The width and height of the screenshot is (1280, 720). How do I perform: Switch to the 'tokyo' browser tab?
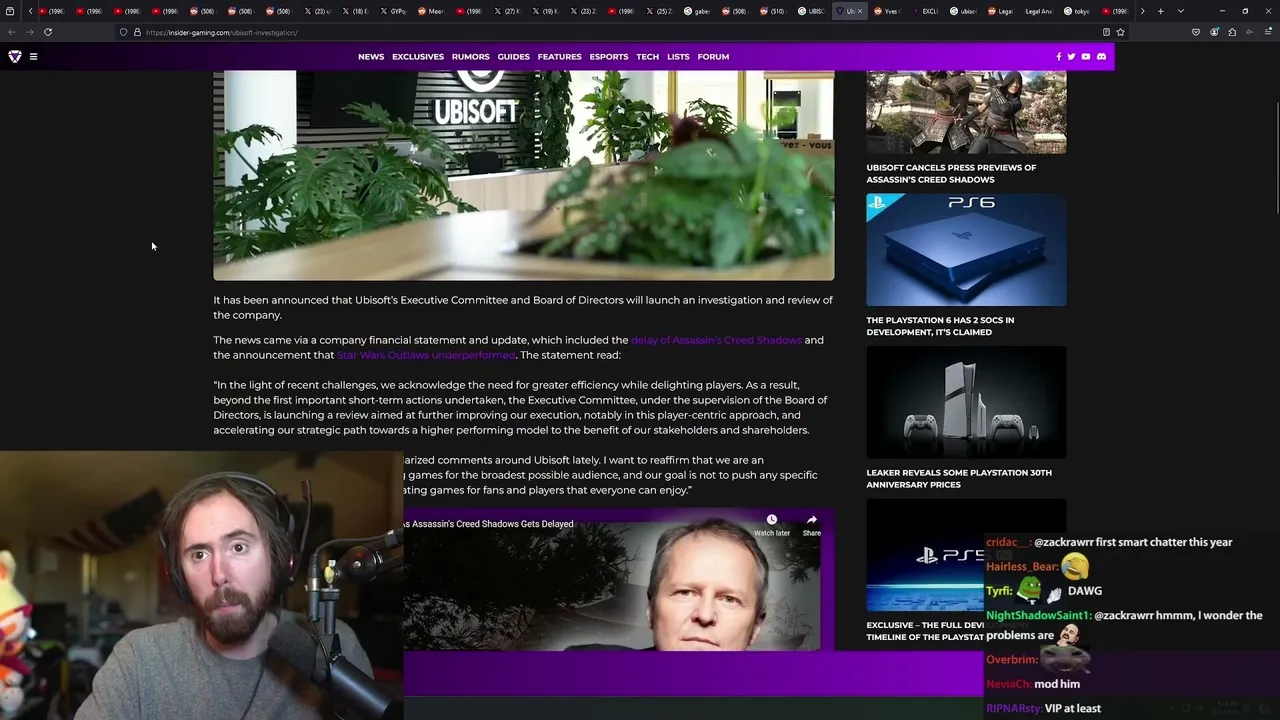pyautogui.click(x=1078, y=11)
